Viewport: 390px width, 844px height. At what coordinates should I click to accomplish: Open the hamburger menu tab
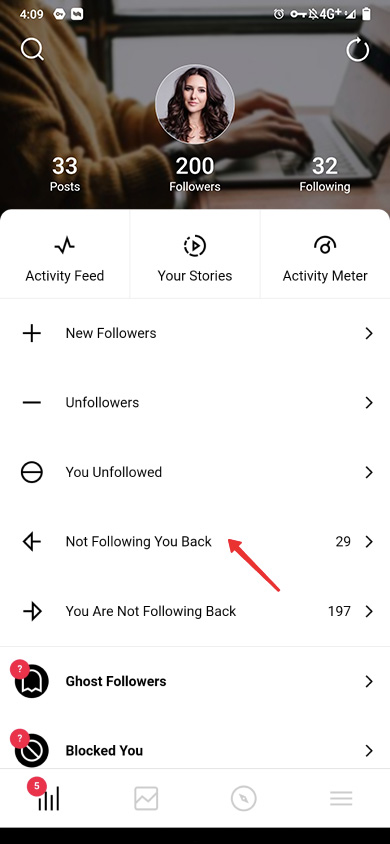(341, 798)
